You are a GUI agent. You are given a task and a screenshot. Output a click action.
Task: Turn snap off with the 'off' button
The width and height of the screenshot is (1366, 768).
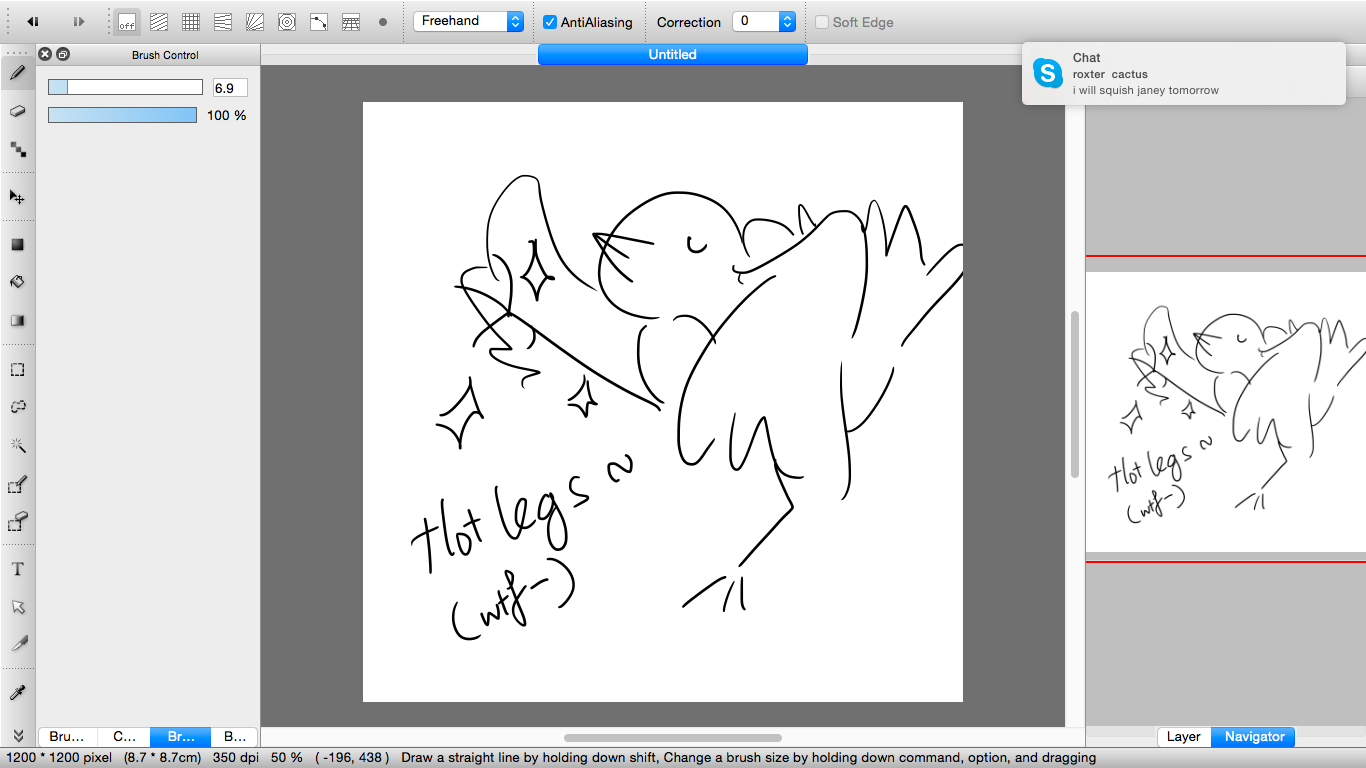tap(127, 21)
